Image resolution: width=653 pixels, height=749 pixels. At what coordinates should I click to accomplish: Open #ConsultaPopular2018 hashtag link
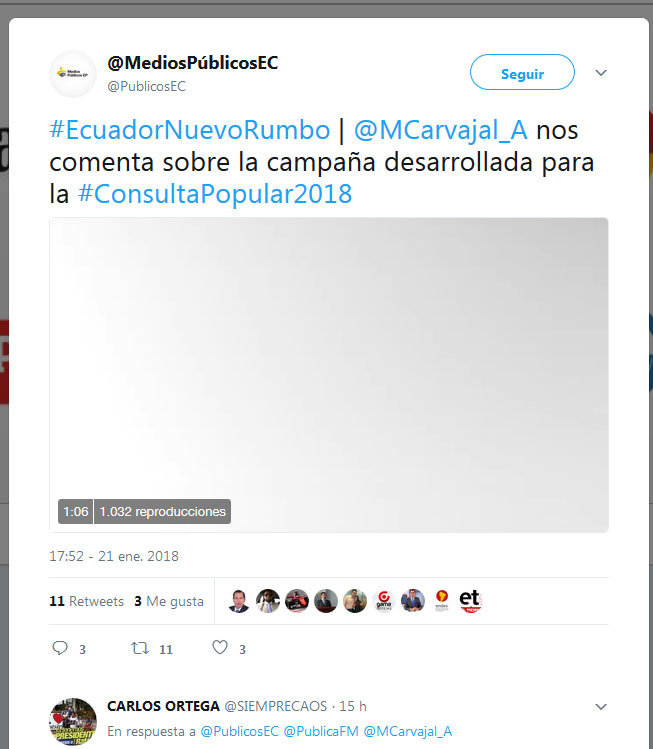215,194
